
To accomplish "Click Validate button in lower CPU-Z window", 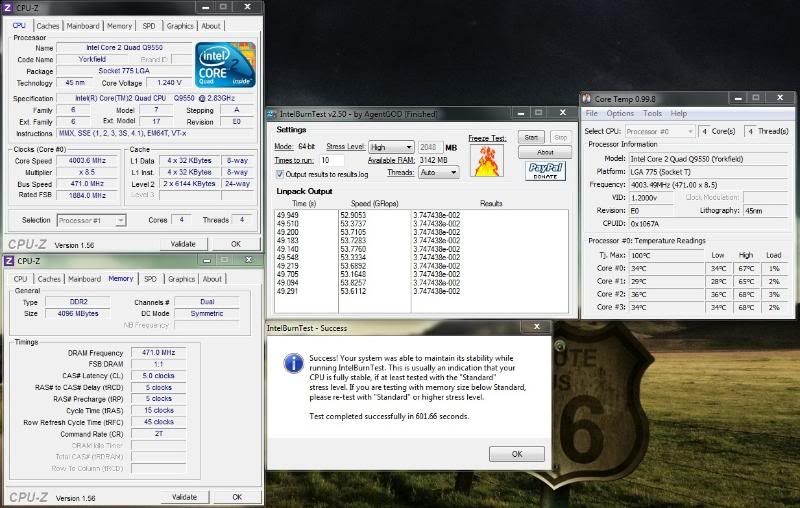I will click(184, 497).
